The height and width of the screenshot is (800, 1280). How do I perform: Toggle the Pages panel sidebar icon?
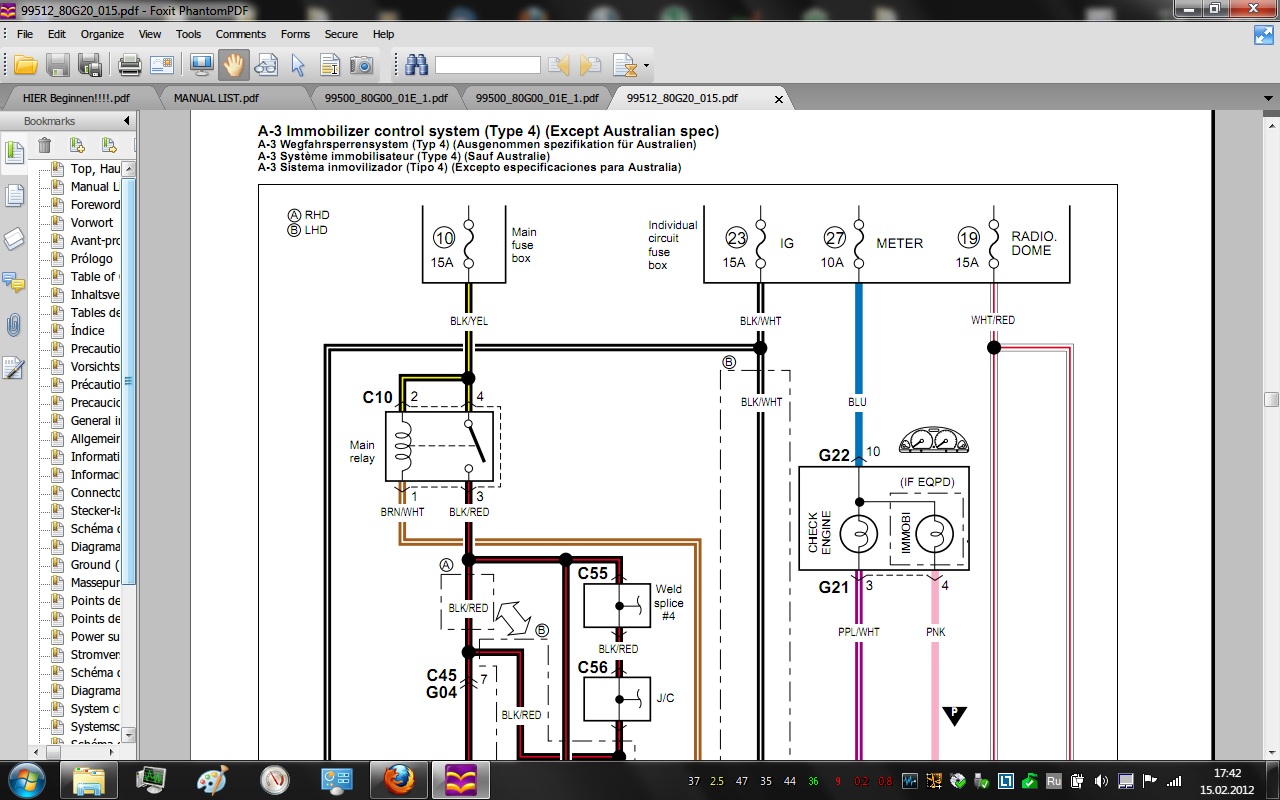14,196
